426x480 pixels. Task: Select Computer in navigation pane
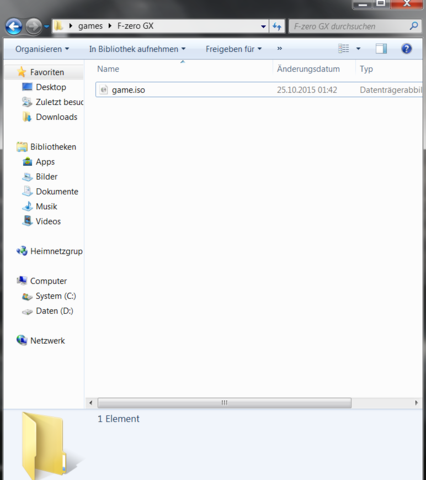pos(48,281)
